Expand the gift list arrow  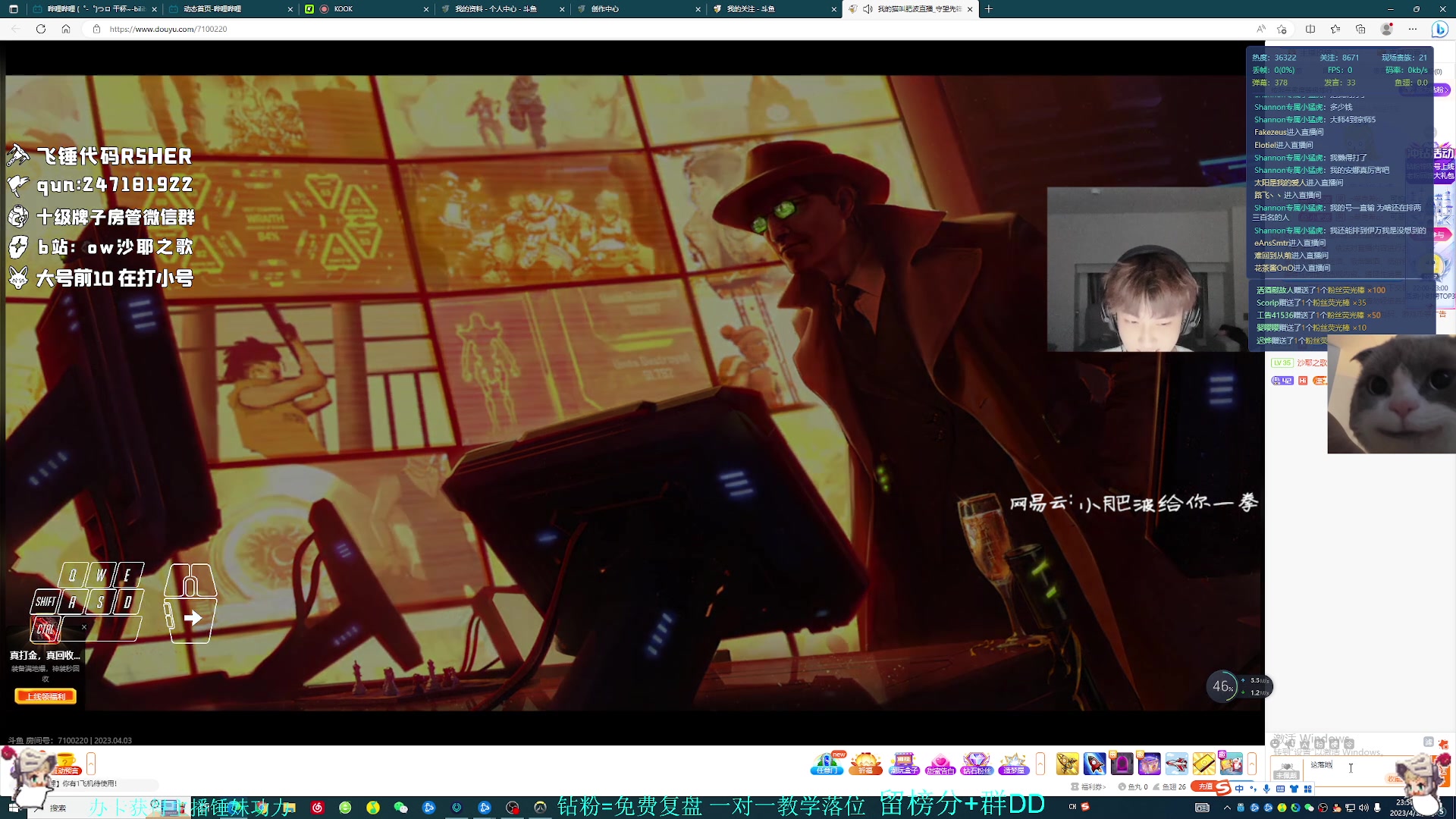coord(1252,764)
